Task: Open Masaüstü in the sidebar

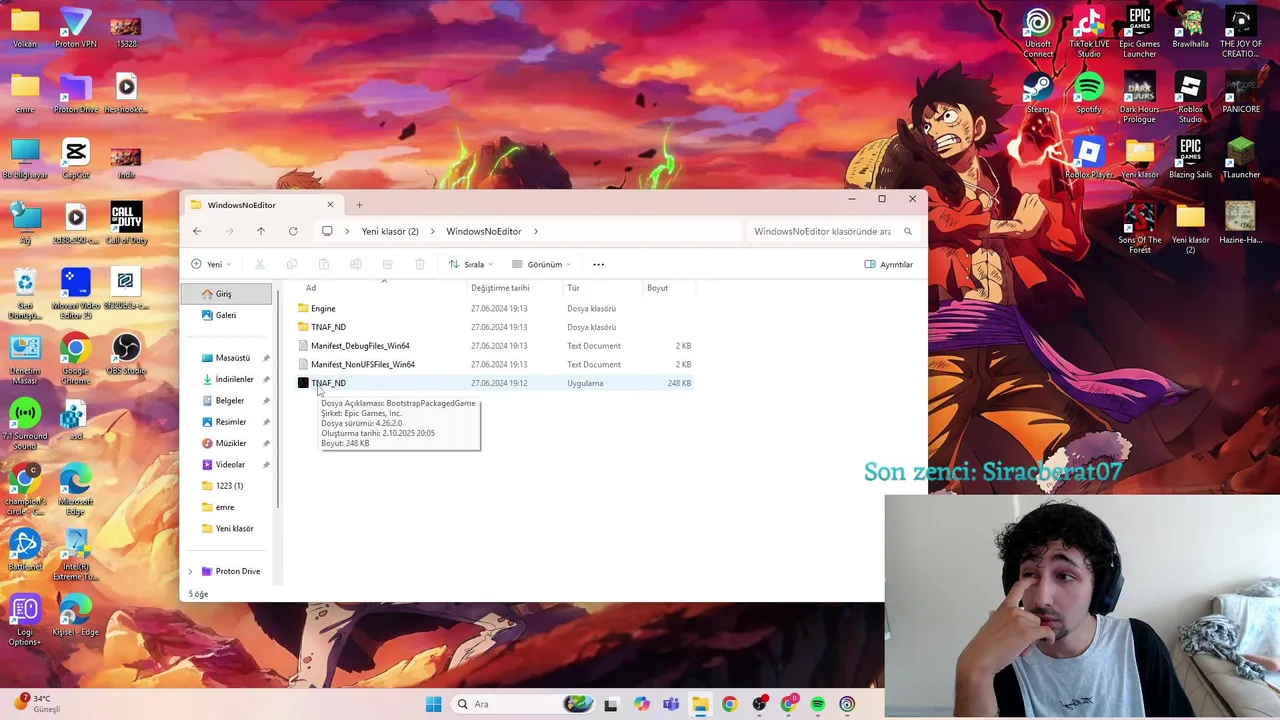Action: pos(233,358)
